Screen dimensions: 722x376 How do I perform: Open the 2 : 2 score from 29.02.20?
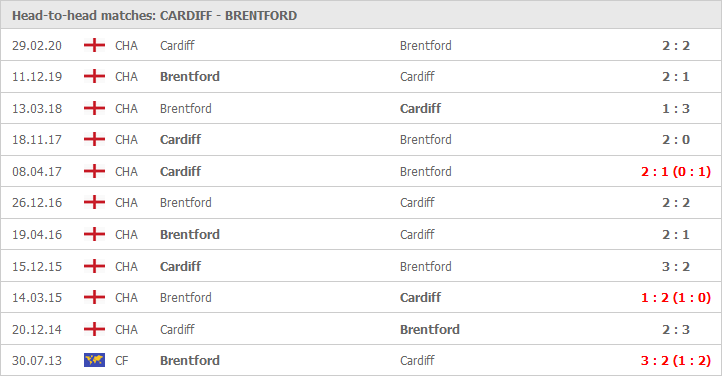click(676, 46)
